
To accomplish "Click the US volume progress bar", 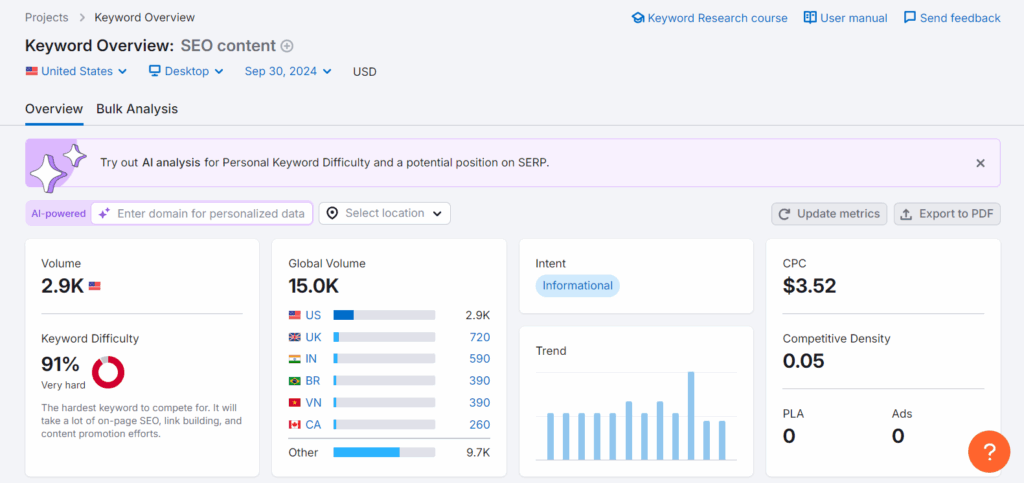I will click(384, 315).
